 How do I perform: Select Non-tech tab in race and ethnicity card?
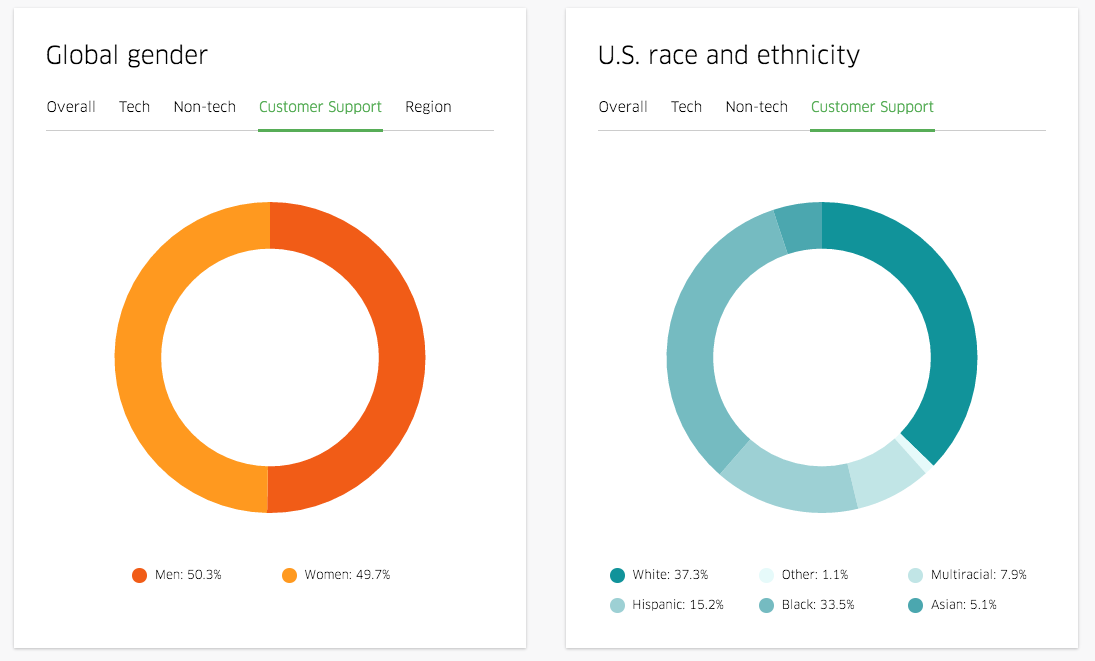point(756,107)
